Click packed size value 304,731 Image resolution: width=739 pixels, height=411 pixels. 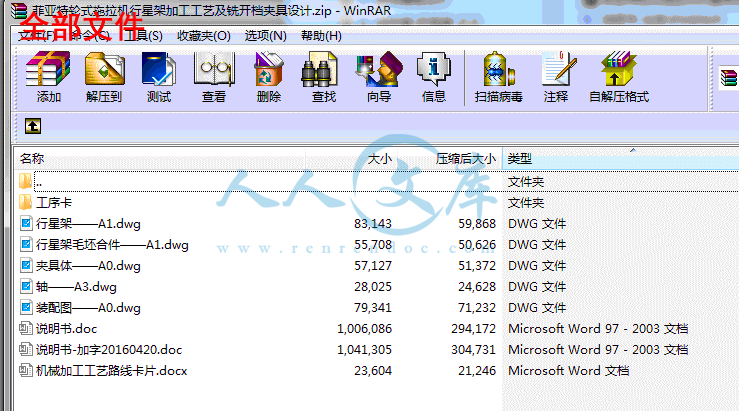[x=473, y=350]
